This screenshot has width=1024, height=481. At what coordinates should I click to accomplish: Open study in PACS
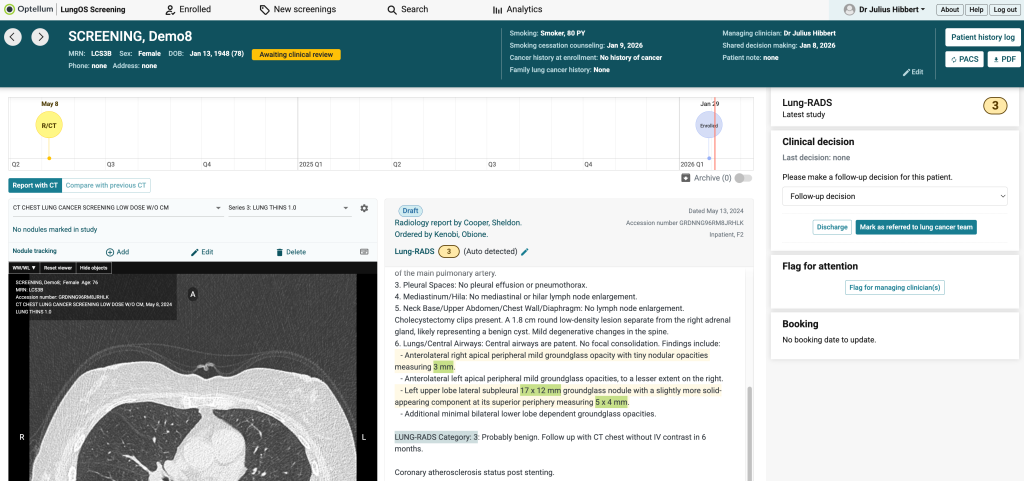(964, 59)
